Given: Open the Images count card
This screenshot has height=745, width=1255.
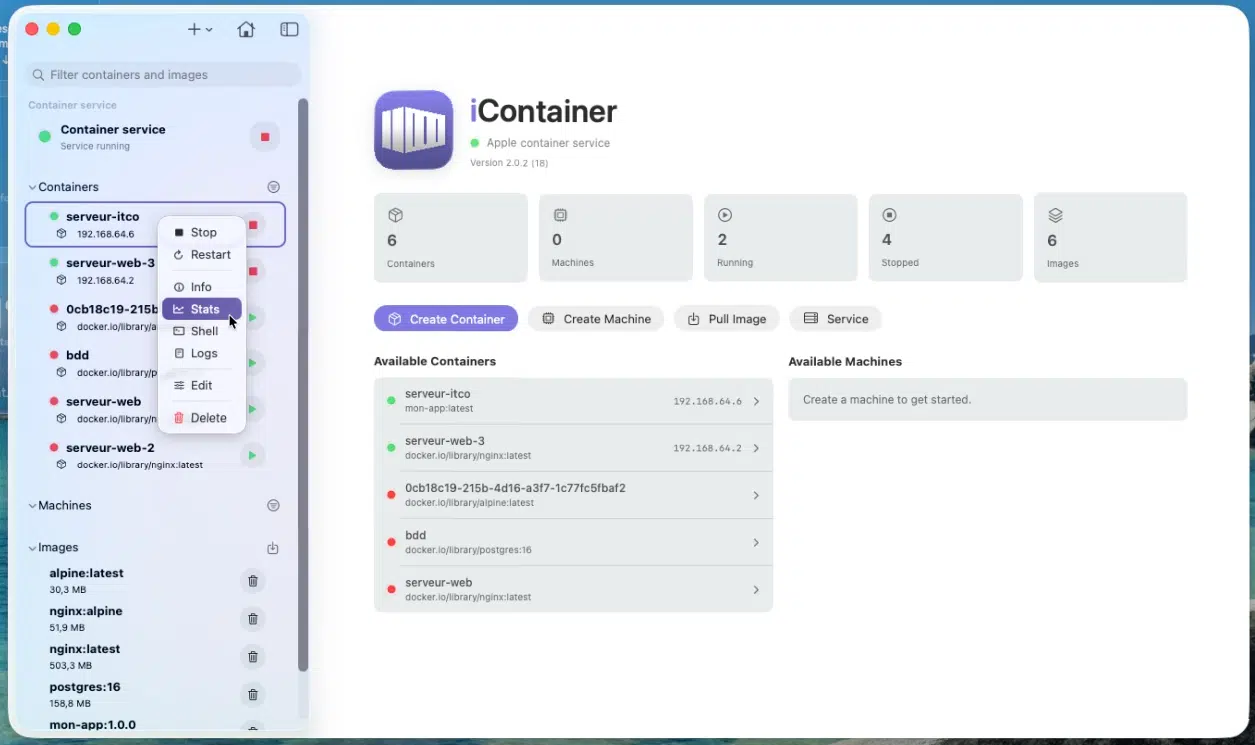Looking at the screenshot, I should point(1110,238).
